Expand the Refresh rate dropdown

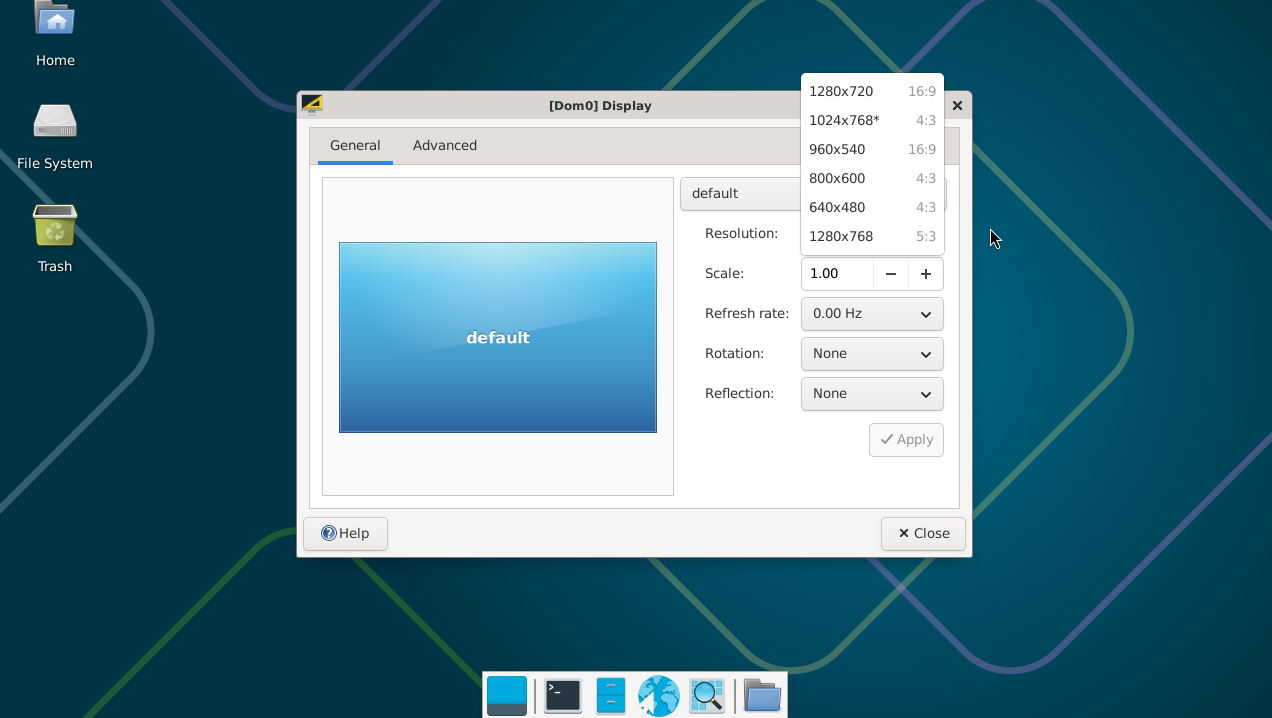(871, 314)
